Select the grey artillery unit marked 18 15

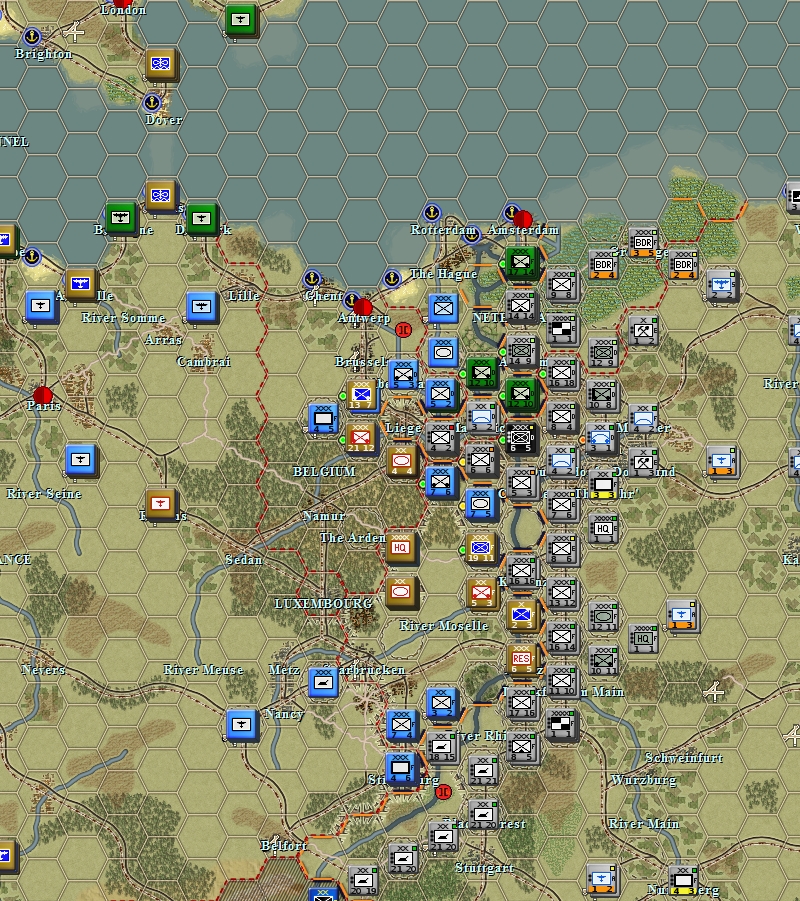click(x=442, y=747)
